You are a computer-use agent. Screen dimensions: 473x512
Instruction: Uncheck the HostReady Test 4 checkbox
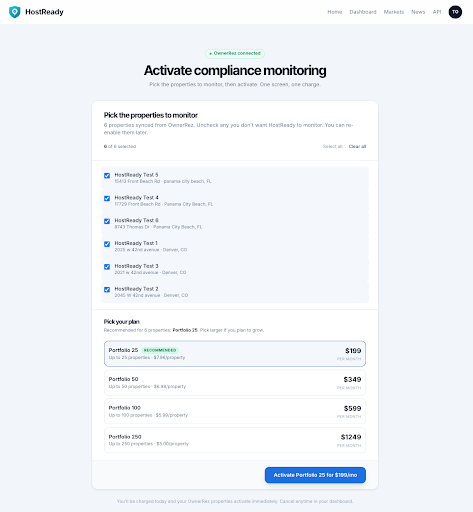[x=107, y=198]
